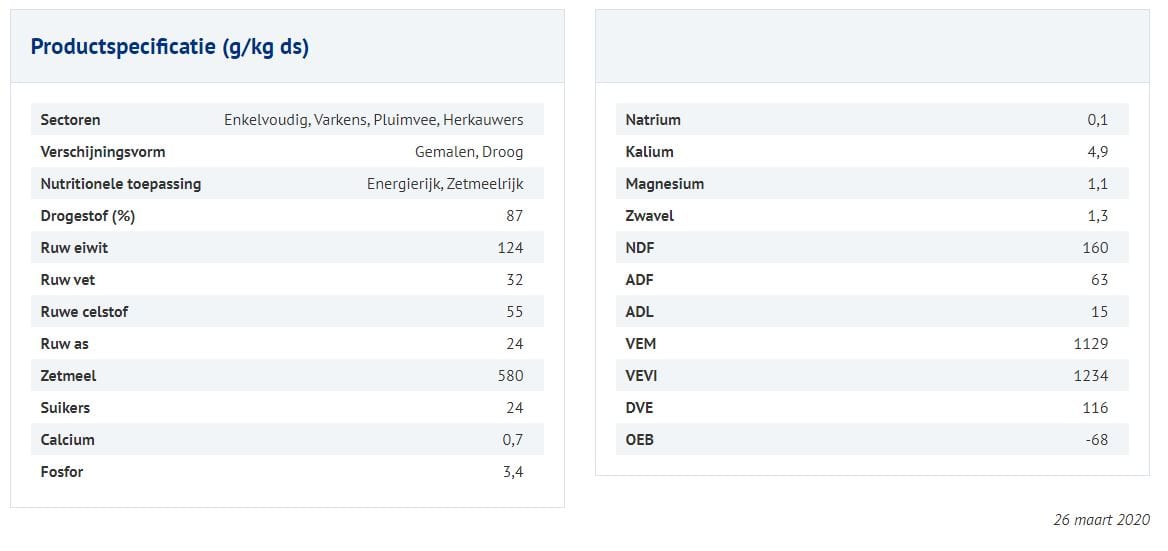This screenshot has width=1168, height=551.
Task: Click the OEB value -68
Action: click(1095, 440)
